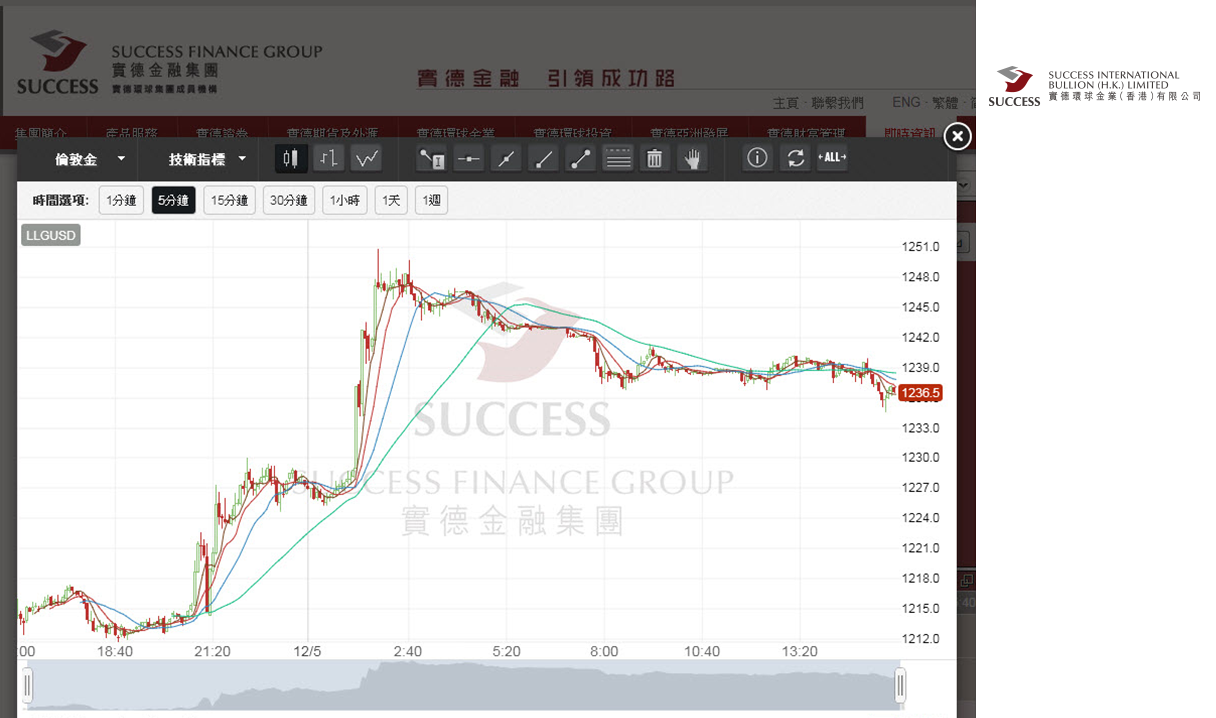
Task: Delete drawings with the trash icon
Action: point(655,158)
